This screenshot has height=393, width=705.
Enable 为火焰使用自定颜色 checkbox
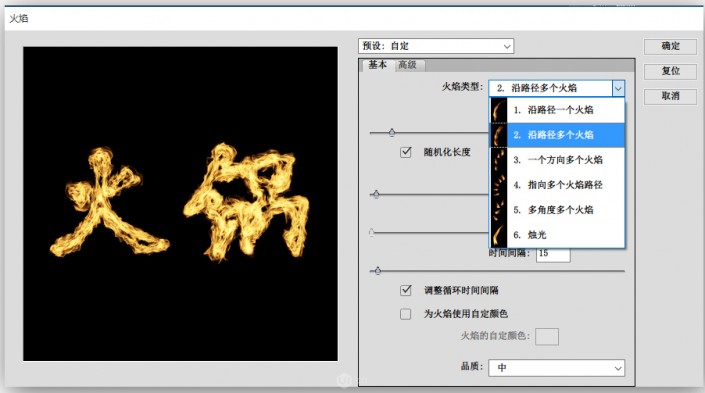click(x=406, y=314)
